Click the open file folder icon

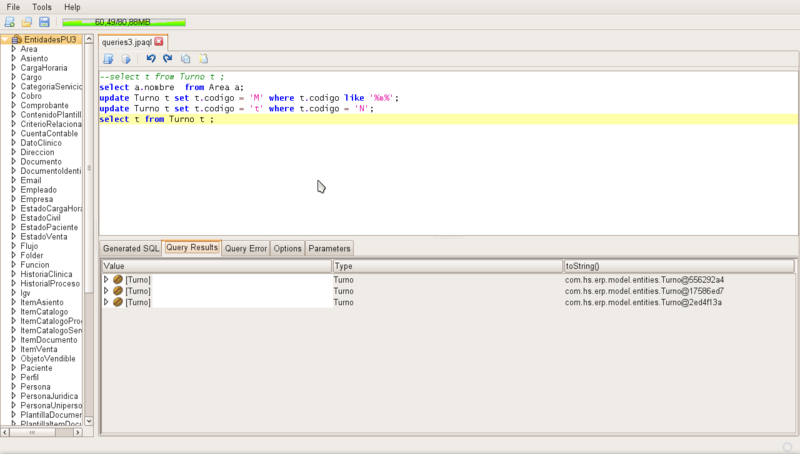[x=27, y=22]
